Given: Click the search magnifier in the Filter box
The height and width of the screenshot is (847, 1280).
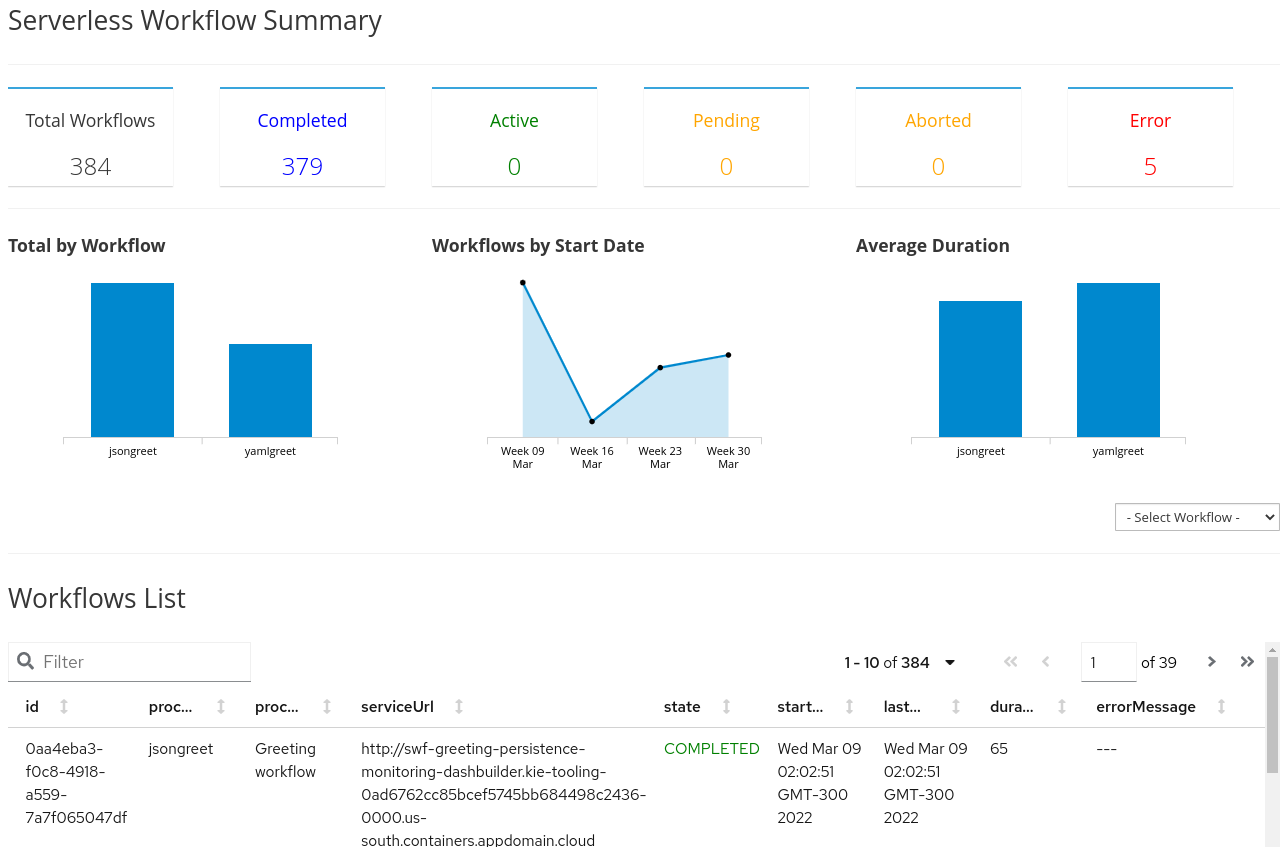Looking at the screenshot, I should tap(25, 661).
